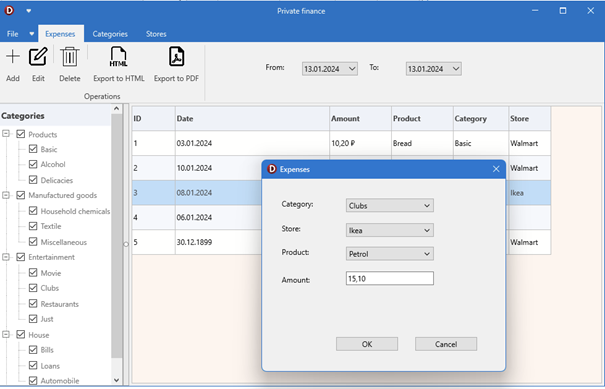Toggle the Automobile checkbox
This screenshot has height=389, width=605.
[x=33, y=381]
